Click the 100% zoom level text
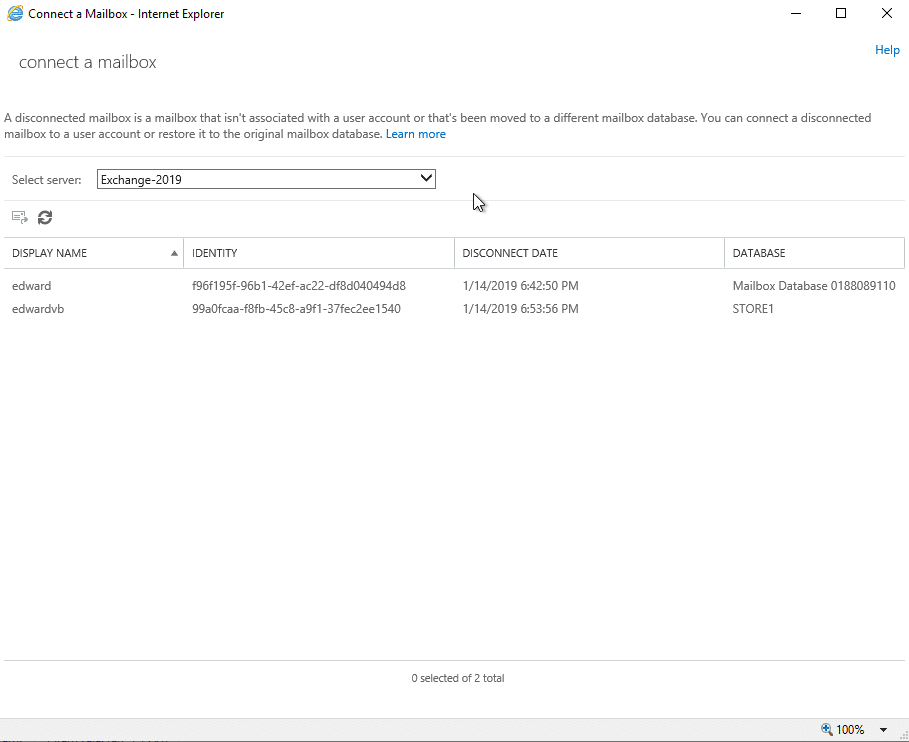Screen dimensions: 909x742 point(850,730)
